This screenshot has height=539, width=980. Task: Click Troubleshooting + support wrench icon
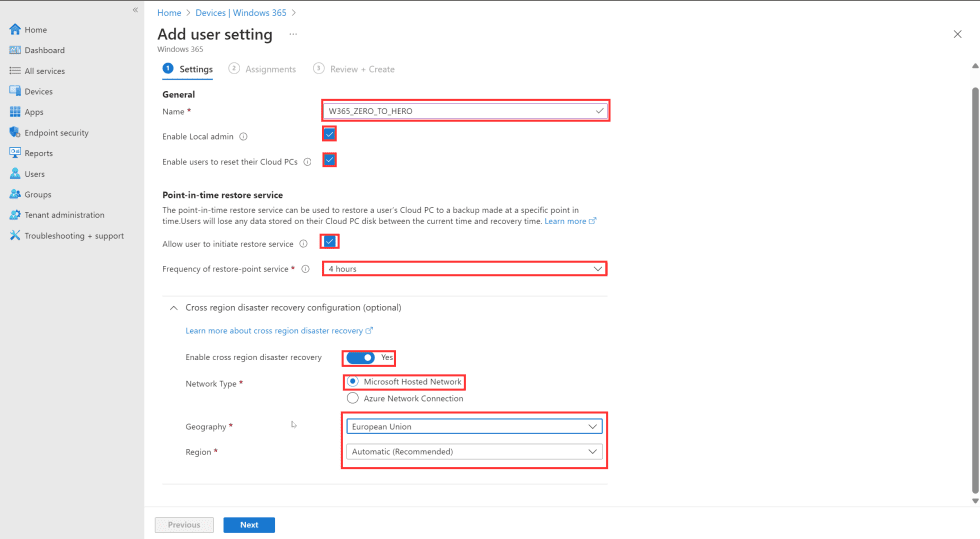click(15, 235)
